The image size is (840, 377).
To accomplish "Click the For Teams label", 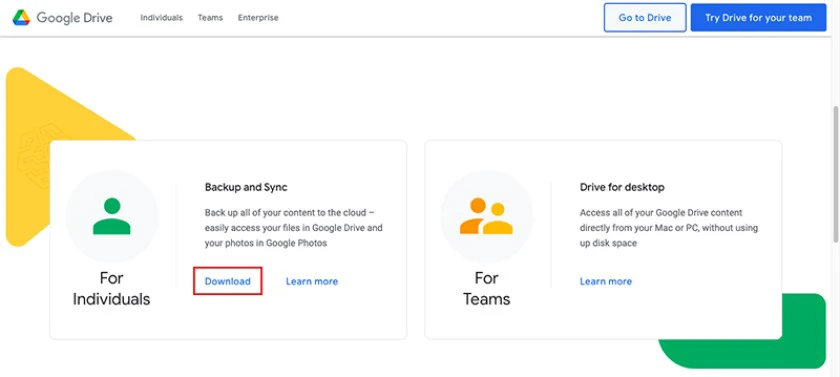I will click(486, 288).
